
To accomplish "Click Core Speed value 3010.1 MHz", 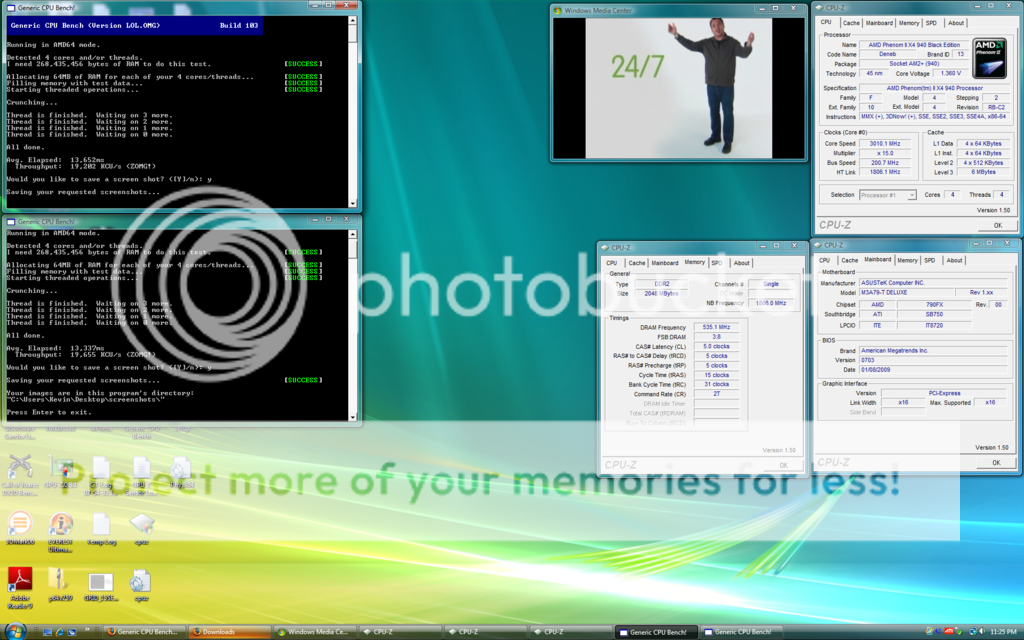I will pyautogui.click(x=884, y=144).
